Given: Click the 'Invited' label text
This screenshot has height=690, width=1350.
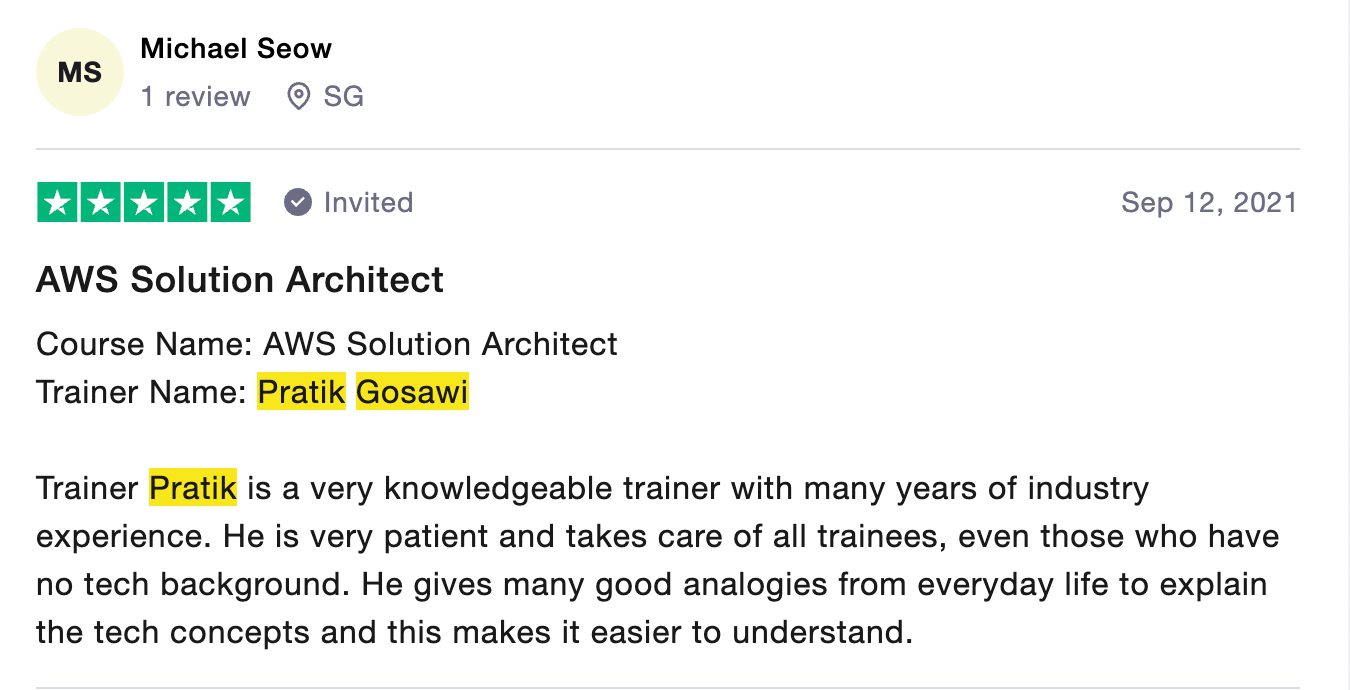Looking at the screenshot, I should point(368,203).
